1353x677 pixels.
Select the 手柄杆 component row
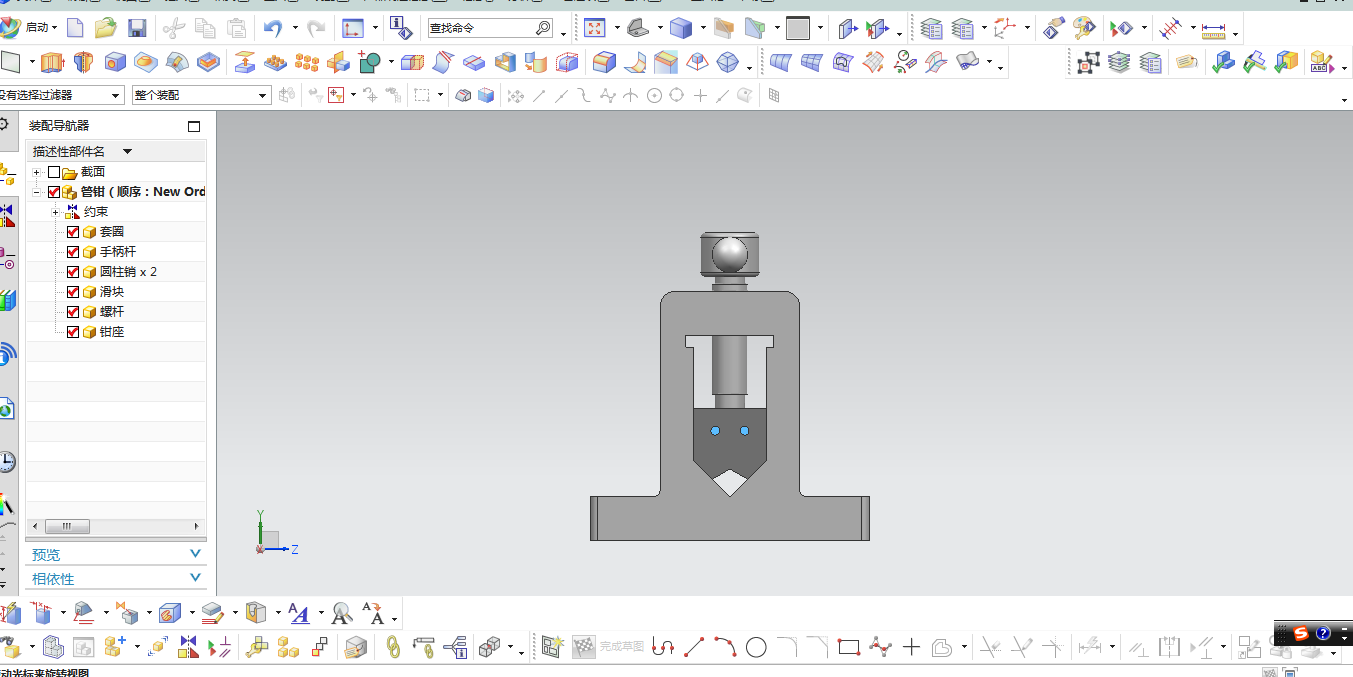point(116,252)
